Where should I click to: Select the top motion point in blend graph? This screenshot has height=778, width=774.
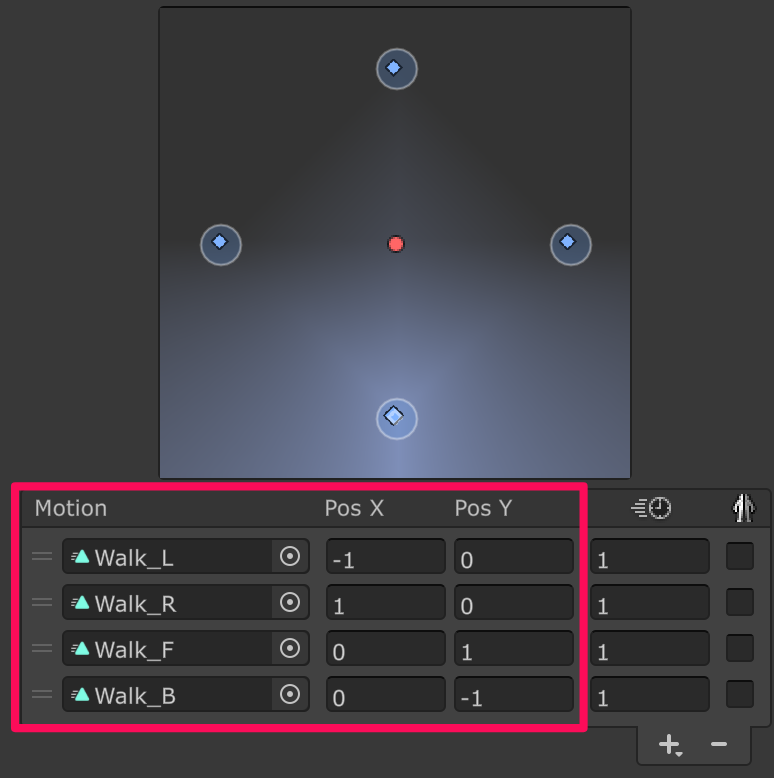pos(396,69)
